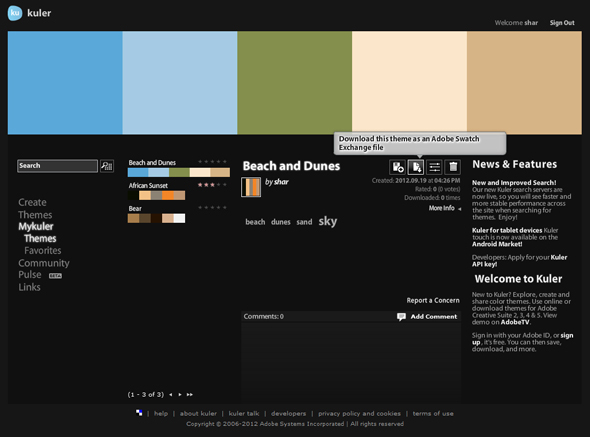Click the disk icon with circular arrow

coord(397,167)
